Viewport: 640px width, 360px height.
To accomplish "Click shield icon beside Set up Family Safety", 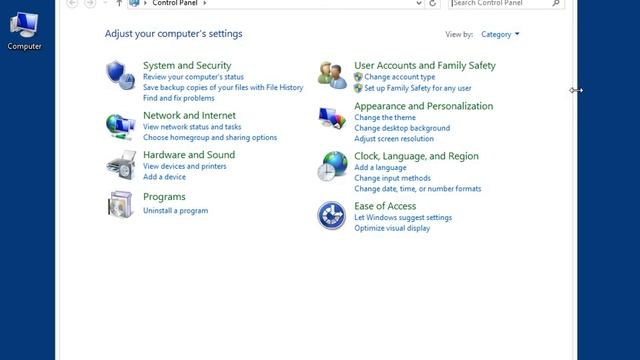I will coord(358,88).
